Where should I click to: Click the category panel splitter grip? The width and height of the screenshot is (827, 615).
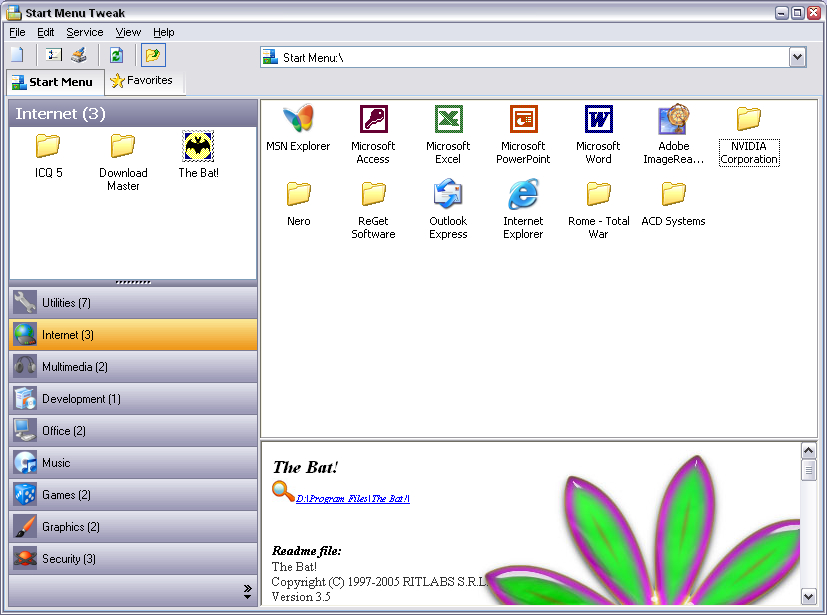pyautogui.click(x=133, y=282)
